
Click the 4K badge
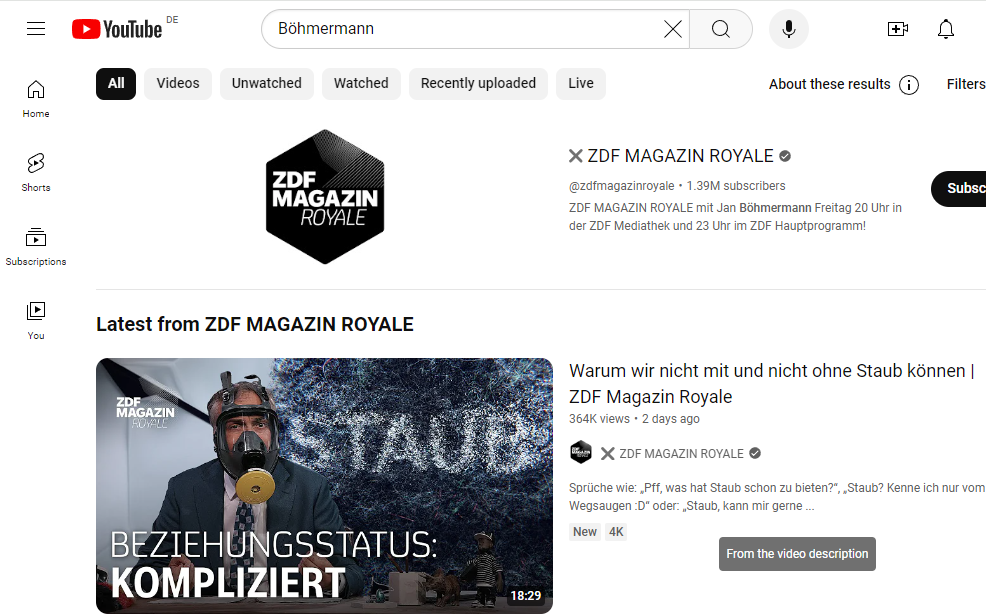(616, 532)
